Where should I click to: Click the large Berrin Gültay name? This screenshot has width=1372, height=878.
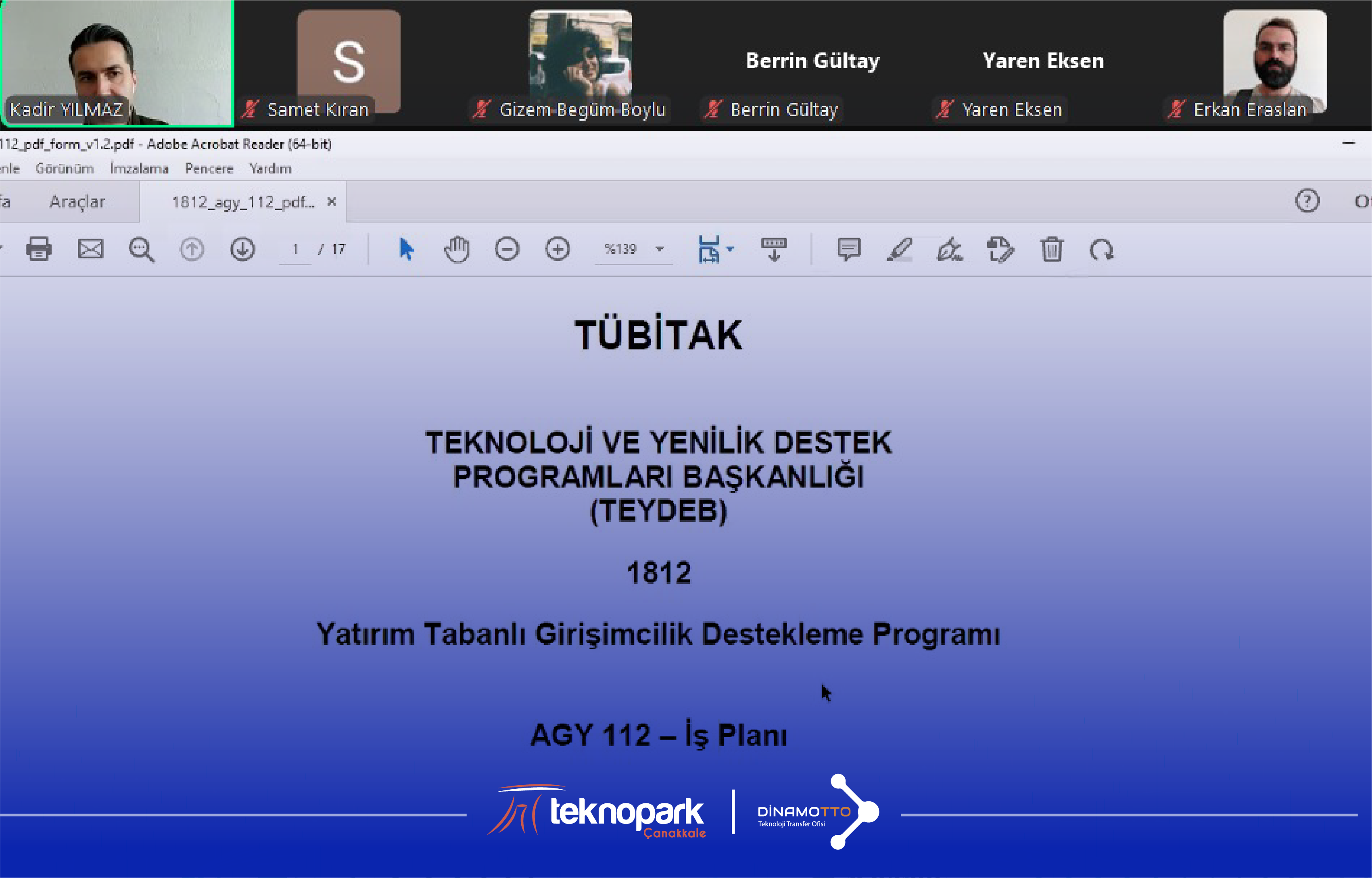812,61
